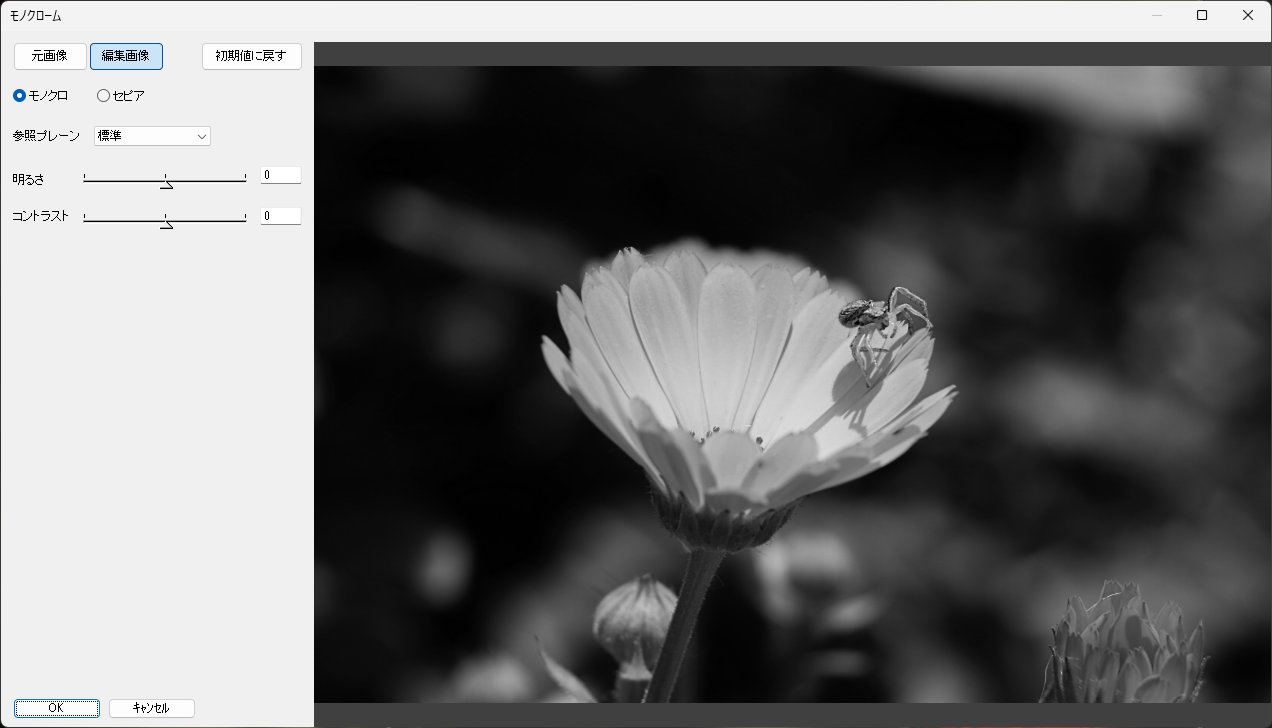Close the モノクローム dialog window
Screen dimensions: 1272x728
(1248, 15)
